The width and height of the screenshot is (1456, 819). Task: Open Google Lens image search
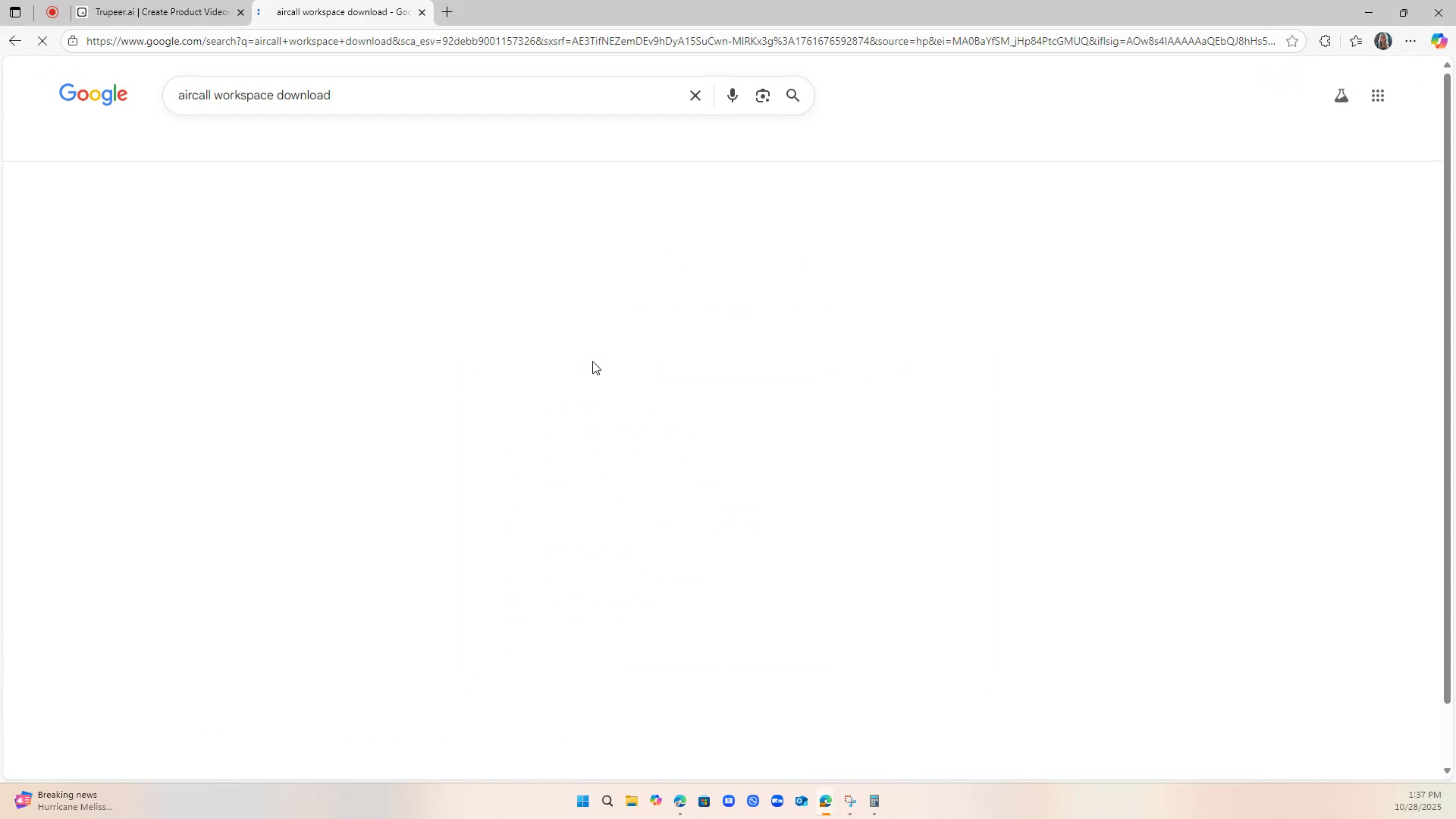[763, 95]
